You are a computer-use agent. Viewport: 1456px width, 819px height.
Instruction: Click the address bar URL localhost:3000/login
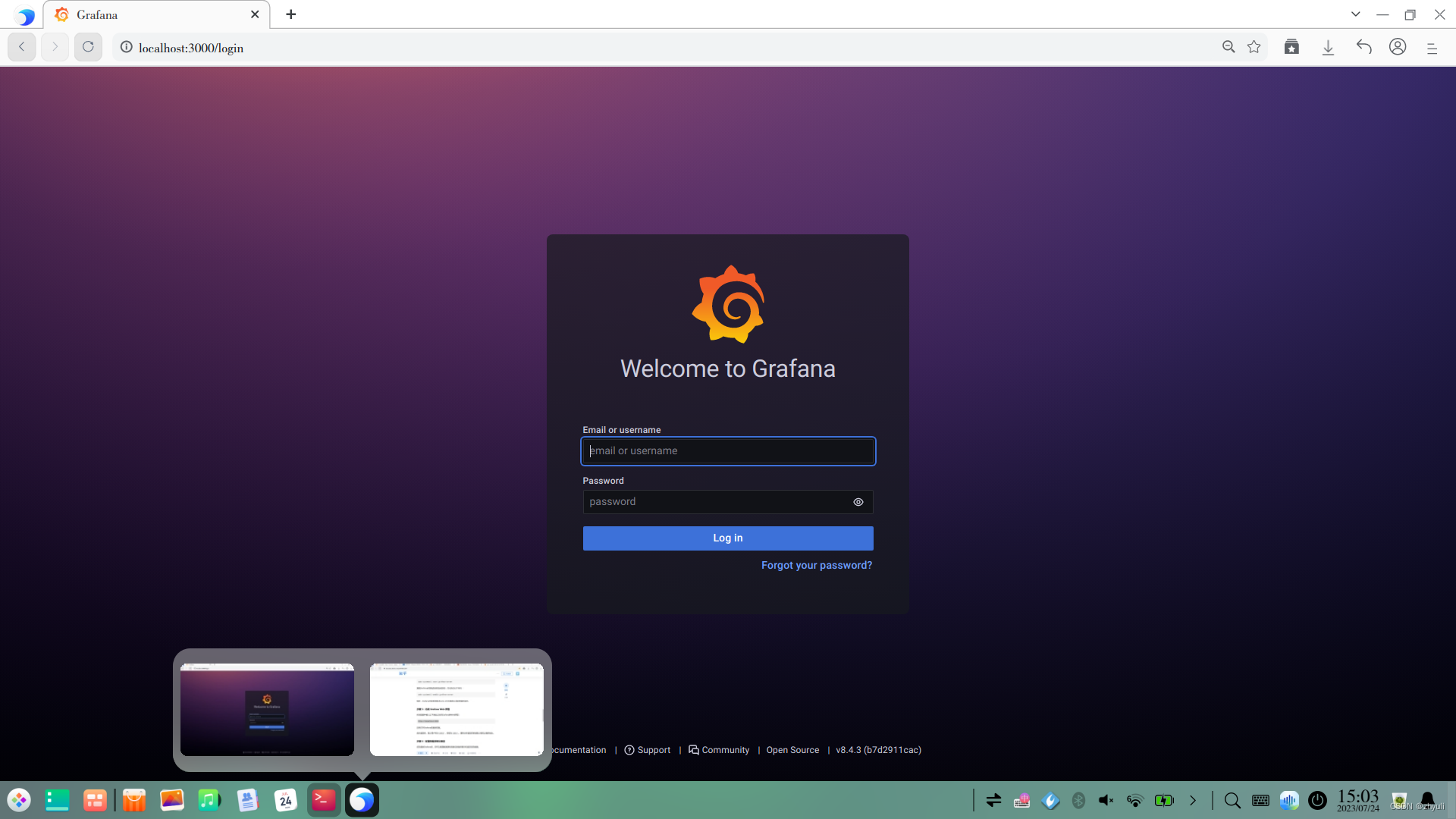click(x=191, y=48)
